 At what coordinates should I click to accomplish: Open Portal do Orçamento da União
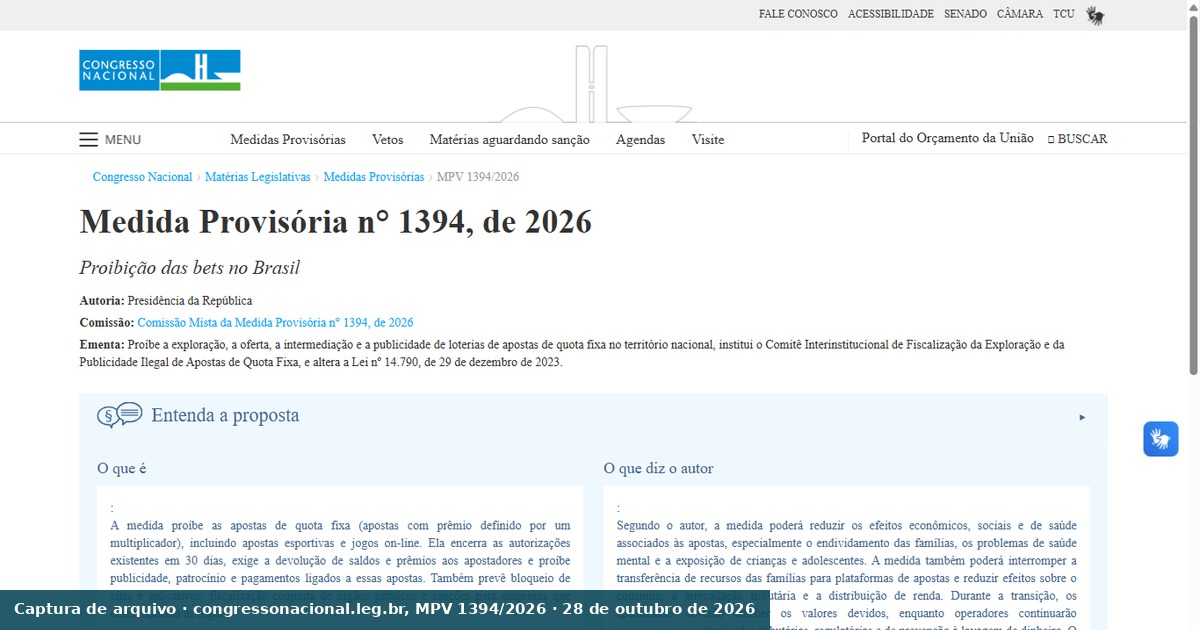tap(948, 139)
